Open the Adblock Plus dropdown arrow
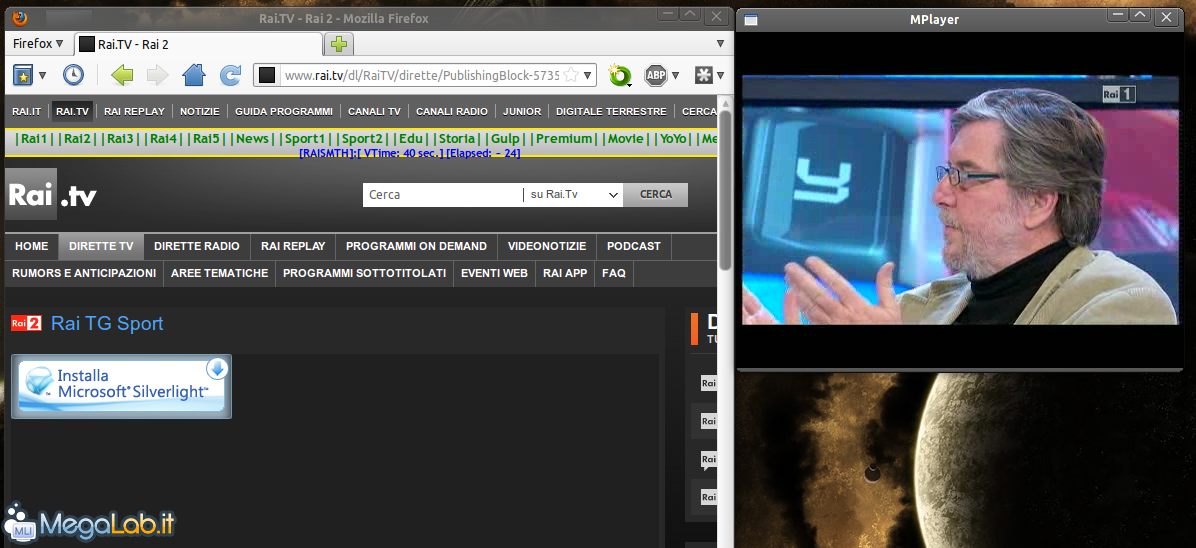The image size is (1196, 548). (675, 75)
